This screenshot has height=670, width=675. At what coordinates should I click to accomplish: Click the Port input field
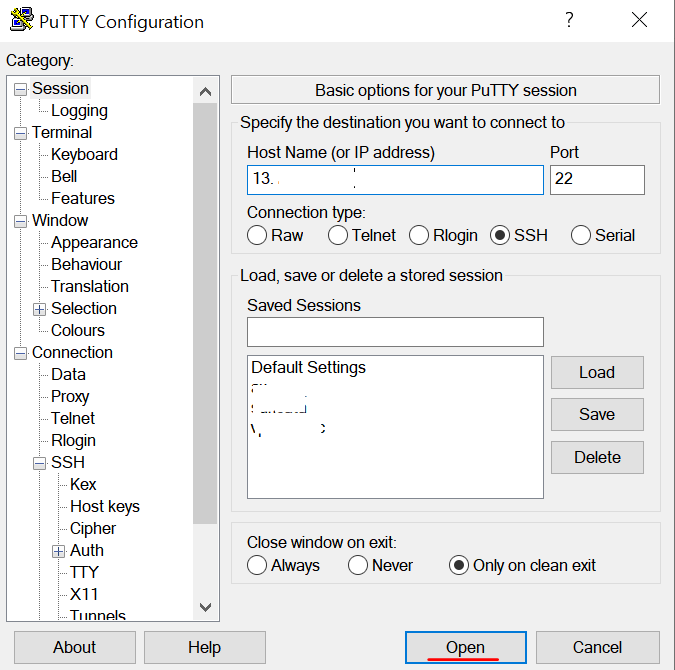click(x=597, y=180)
